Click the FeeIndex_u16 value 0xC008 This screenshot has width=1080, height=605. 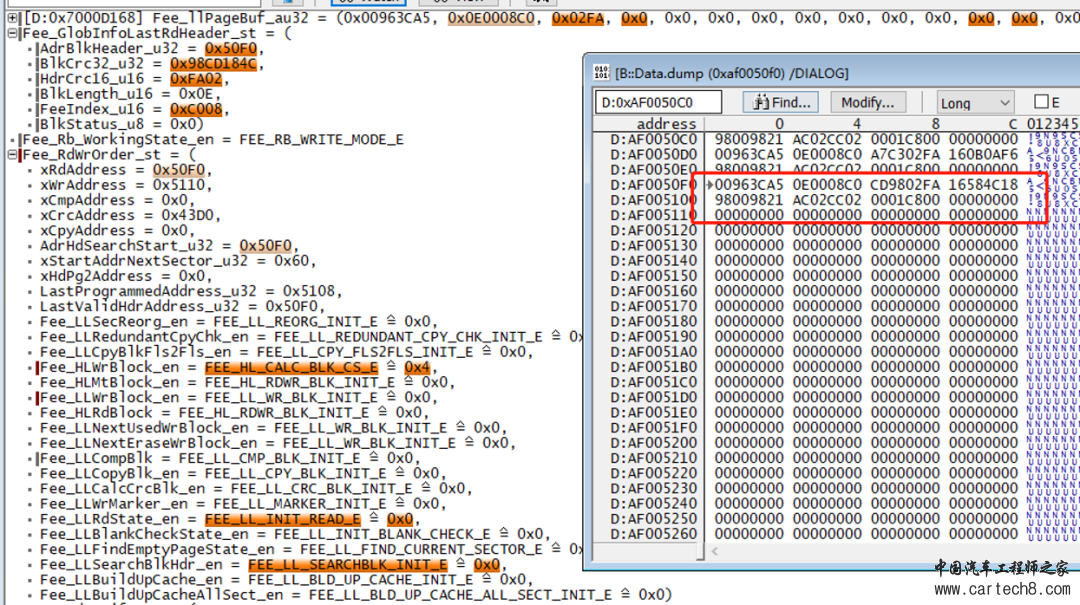(196, 109)
